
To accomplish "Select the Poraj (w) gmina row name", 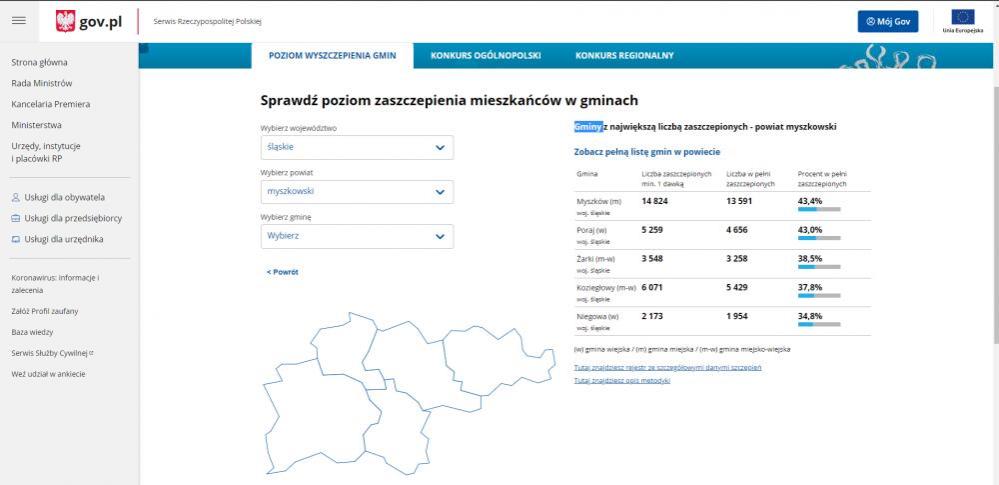I will pyautogui.click(x=593, y=230).
